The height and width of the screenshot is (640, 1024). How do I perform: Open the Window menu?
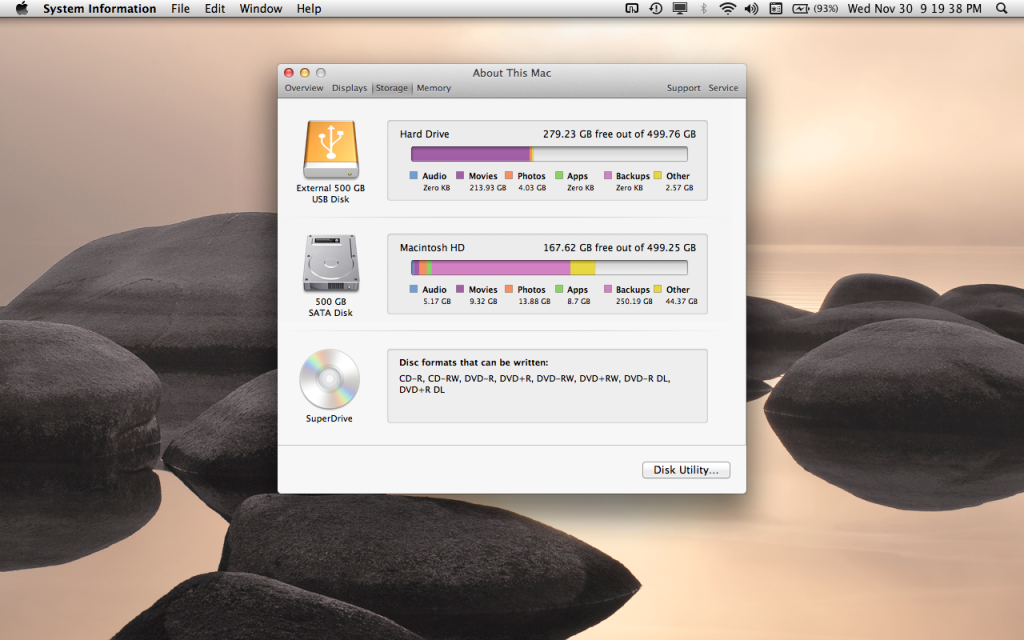tap(261, 8)
